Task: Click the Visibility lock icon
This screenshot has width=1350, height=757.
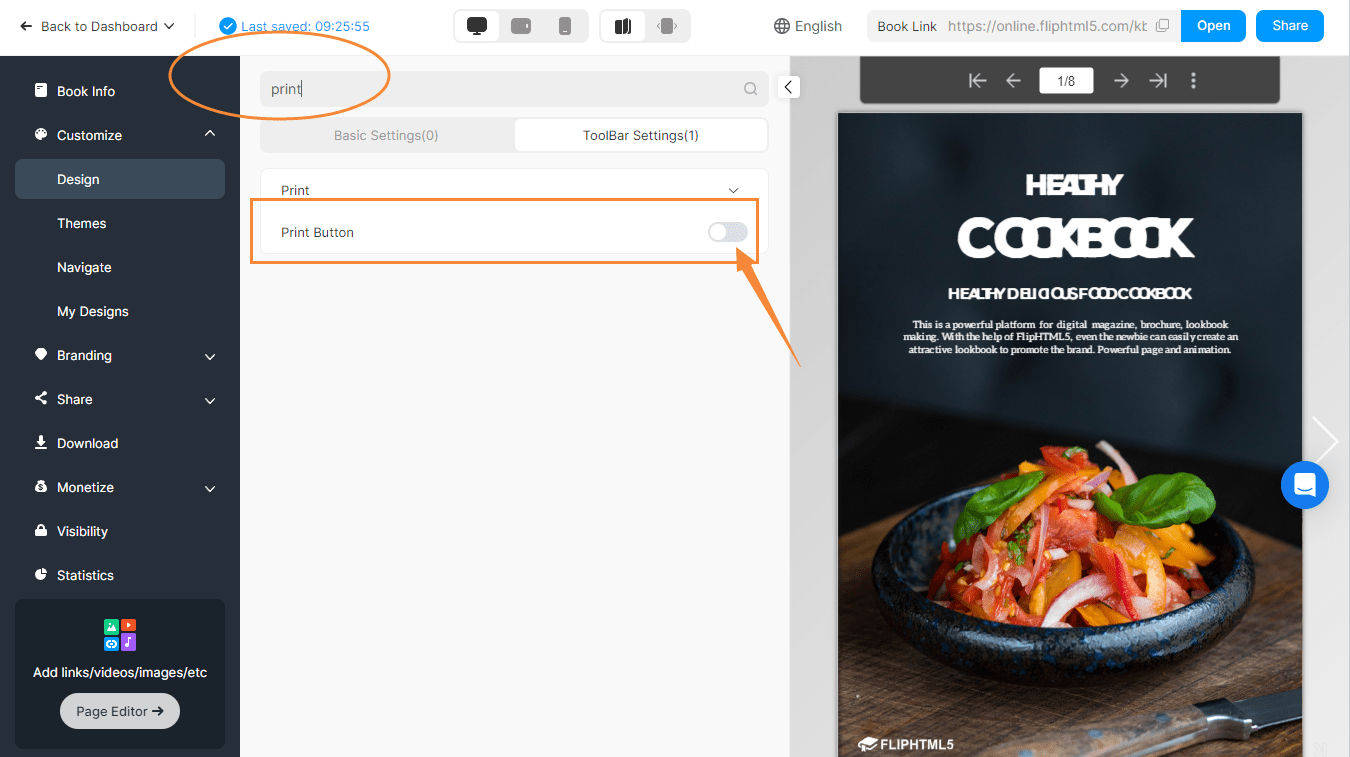Action: pyautogui.click(x=41, y=531)
